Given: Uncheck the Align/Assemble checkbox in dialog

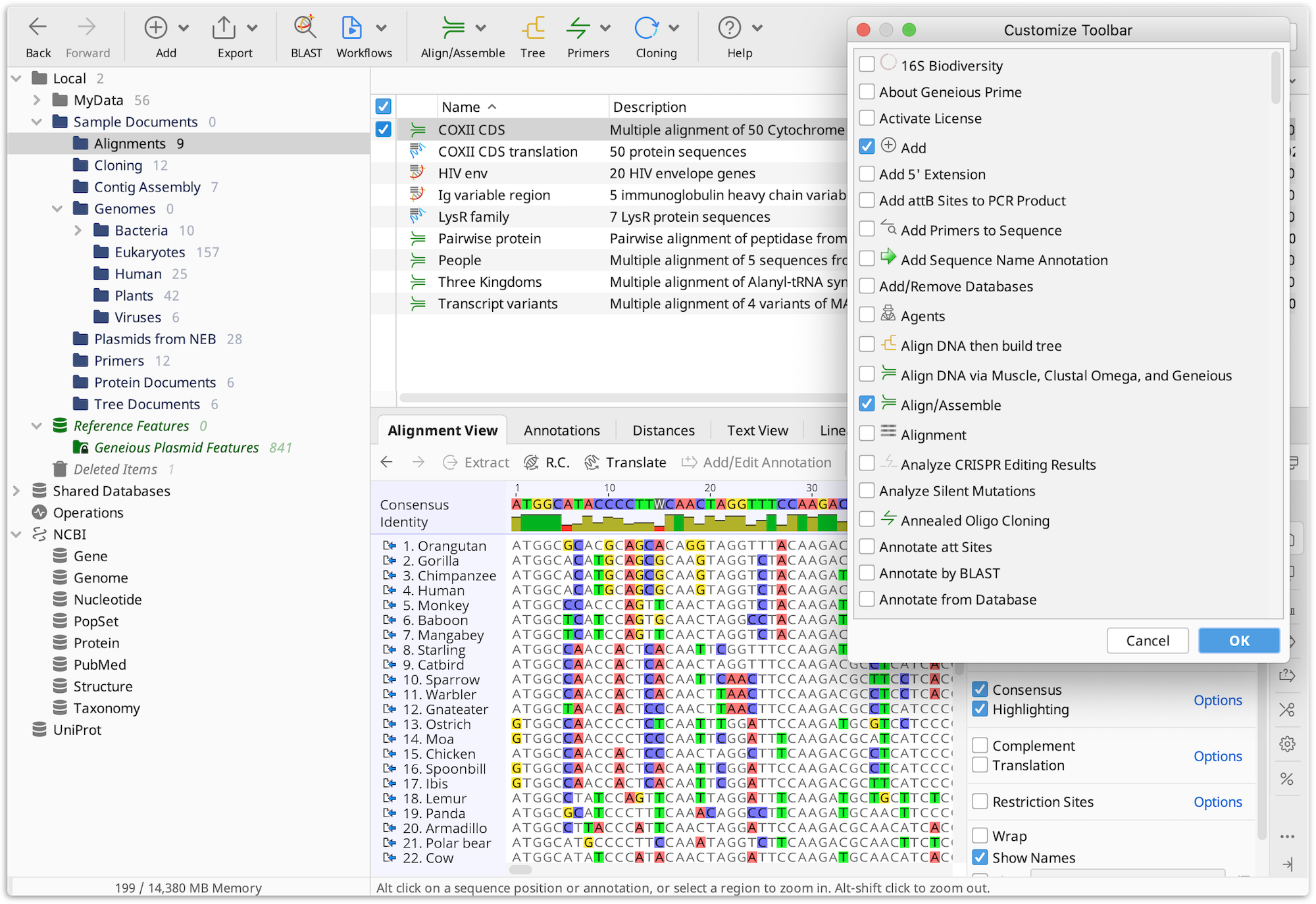Looking at the screenshot, I should click(x=867, y=404).
